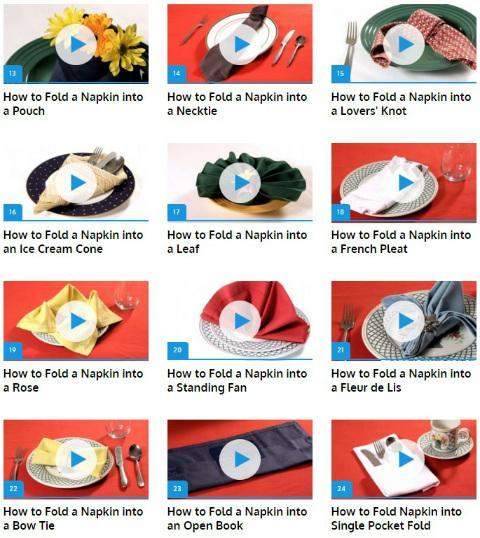Open the 'Napkin into a Fleur de Lis' link
Screen dimensions: 480x538
tap(401, 381)
